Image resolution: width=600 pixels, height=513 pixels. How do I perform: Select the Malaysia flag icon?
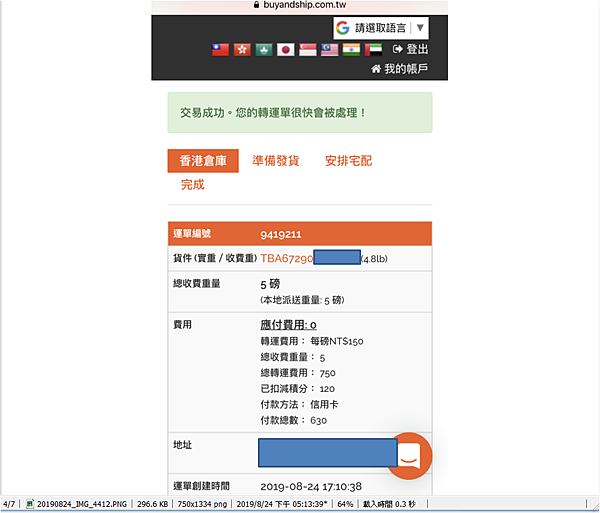pyautogui.click(x=329, y=50)
